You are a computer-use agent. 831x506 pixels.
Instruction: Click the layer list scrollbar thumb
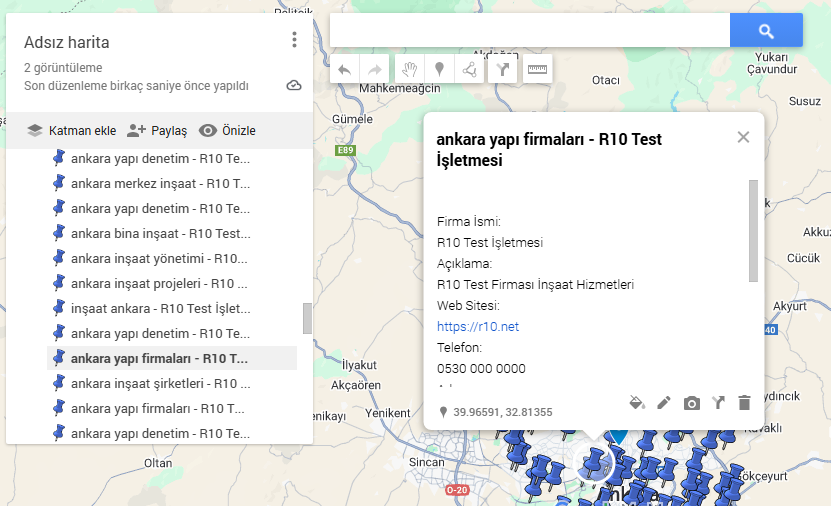point(307,318)
